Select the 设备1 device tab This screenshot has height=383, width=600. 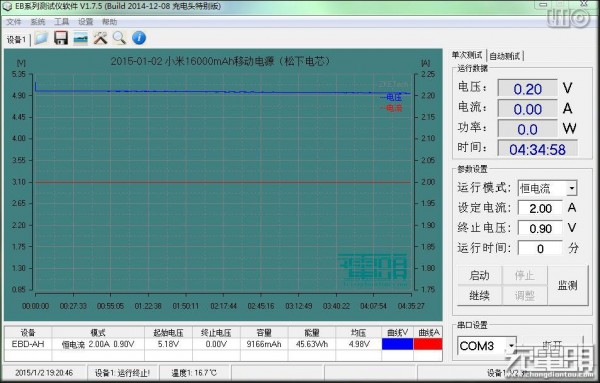click(16, 39)
